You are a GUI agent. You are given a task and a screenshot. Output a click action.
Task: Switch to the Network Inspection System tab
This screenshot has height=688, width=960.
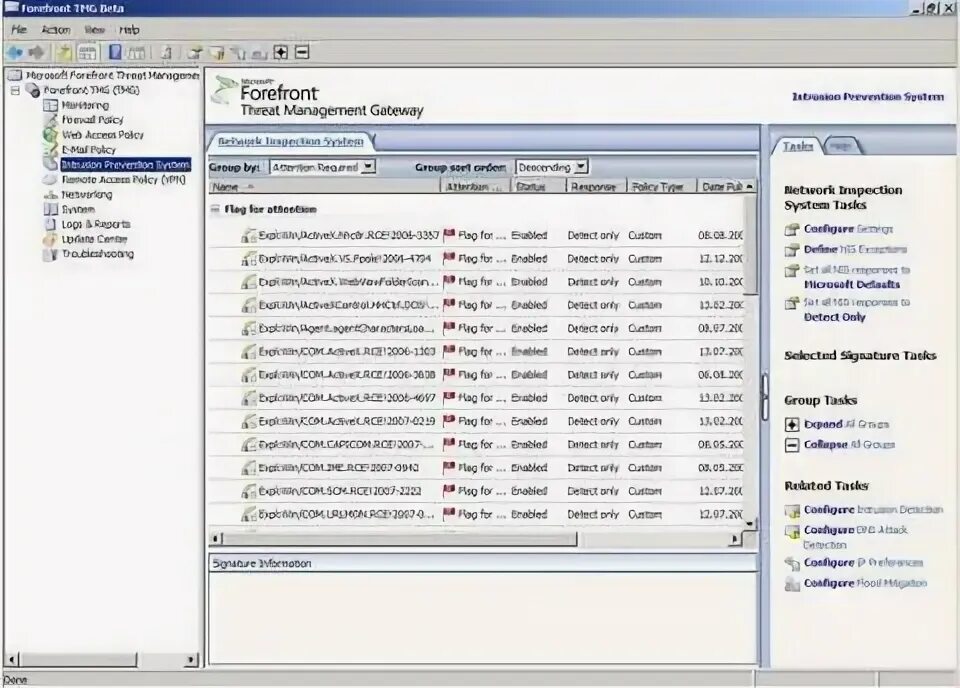coord(291,141)
